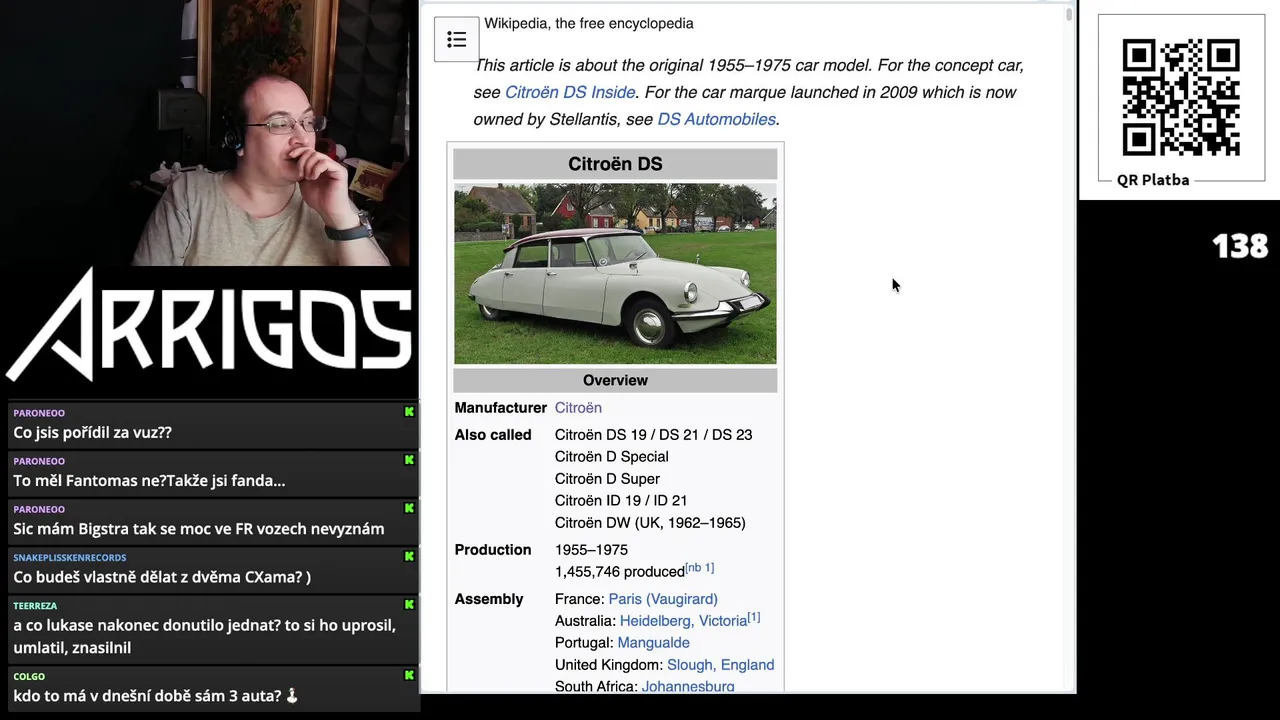Click the 'Production' row label
The width and height of the screenshot is (1280, 720).
click(493, 550)
